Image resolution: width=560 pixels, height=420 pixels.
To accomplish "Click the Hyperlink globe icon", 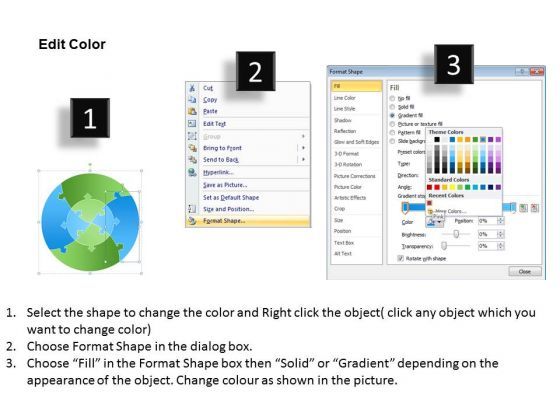I will coord(192,172).
